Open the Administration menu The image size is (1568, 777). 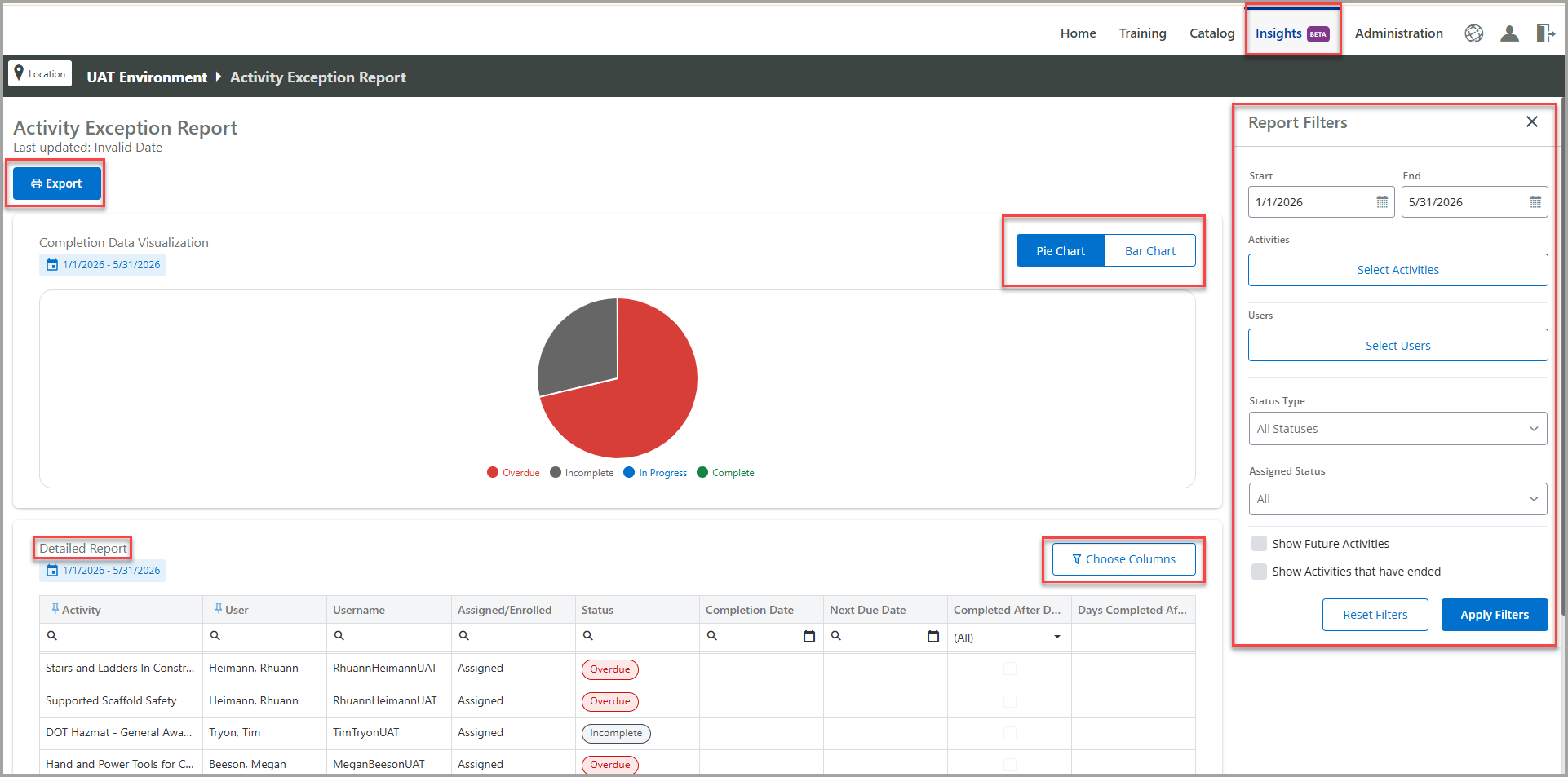(x=1398, y=33)
